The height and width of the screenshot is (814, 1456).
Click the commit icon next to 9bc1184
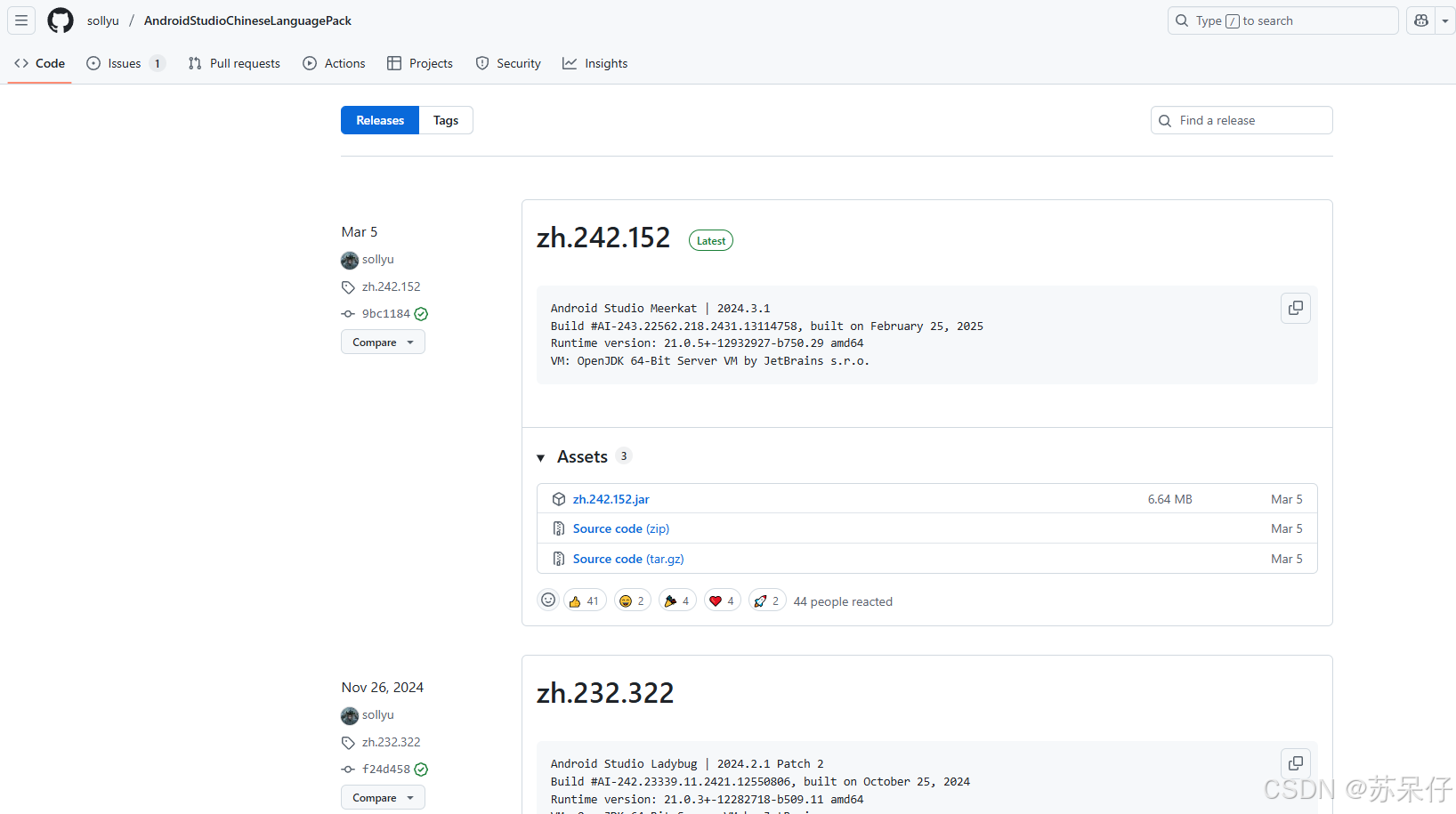(348, 314)
